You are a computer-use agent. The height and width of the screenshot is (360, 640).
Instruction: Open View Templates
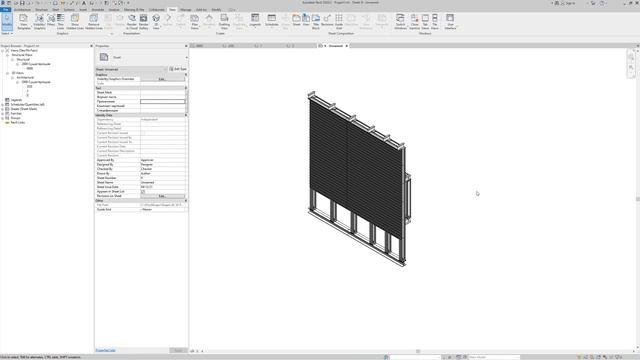pyautogui.click(x=24, y=22)
